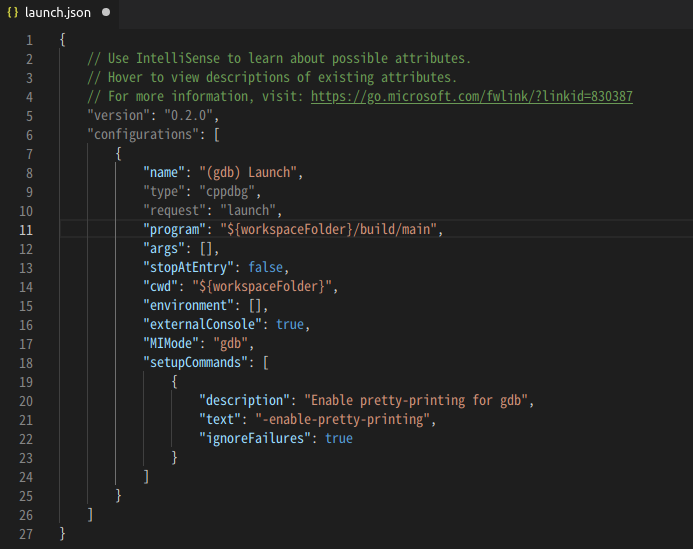The height and width of the screenshot is (549, 693).
Task: Click the closing bracket on line 26
Action: pos(90,515)
